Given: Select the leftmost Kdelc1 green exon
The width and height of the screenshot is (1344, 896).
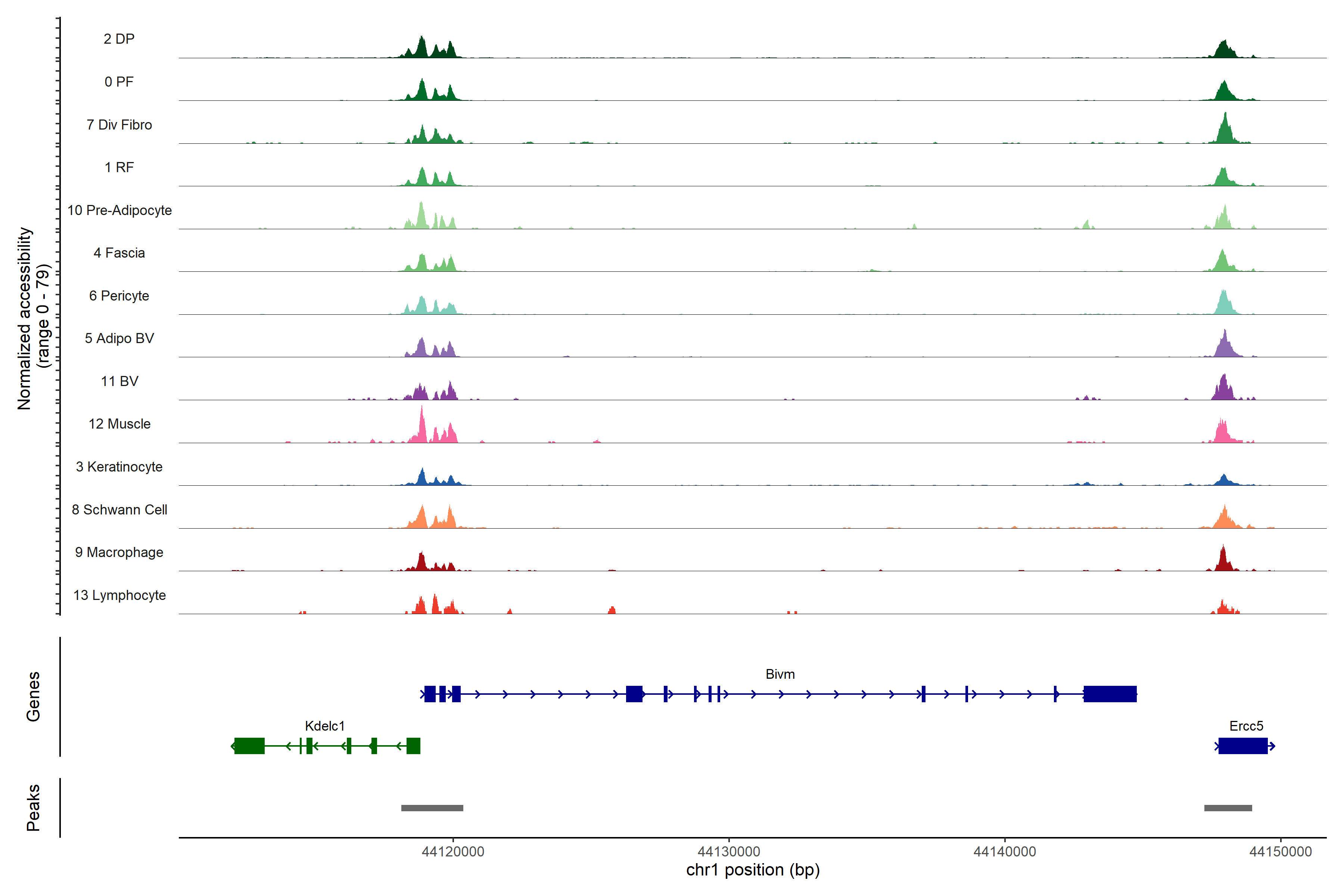Looking at the screenshot, I should [249, 746].
